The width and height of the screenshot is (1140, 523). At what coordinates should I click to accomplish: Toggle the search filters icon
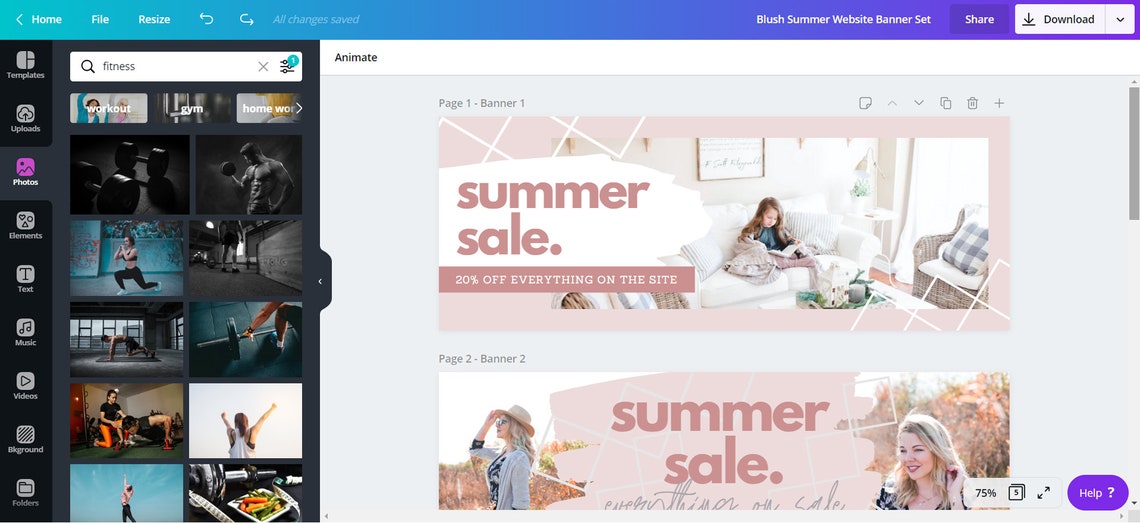[x=288, y=66]
